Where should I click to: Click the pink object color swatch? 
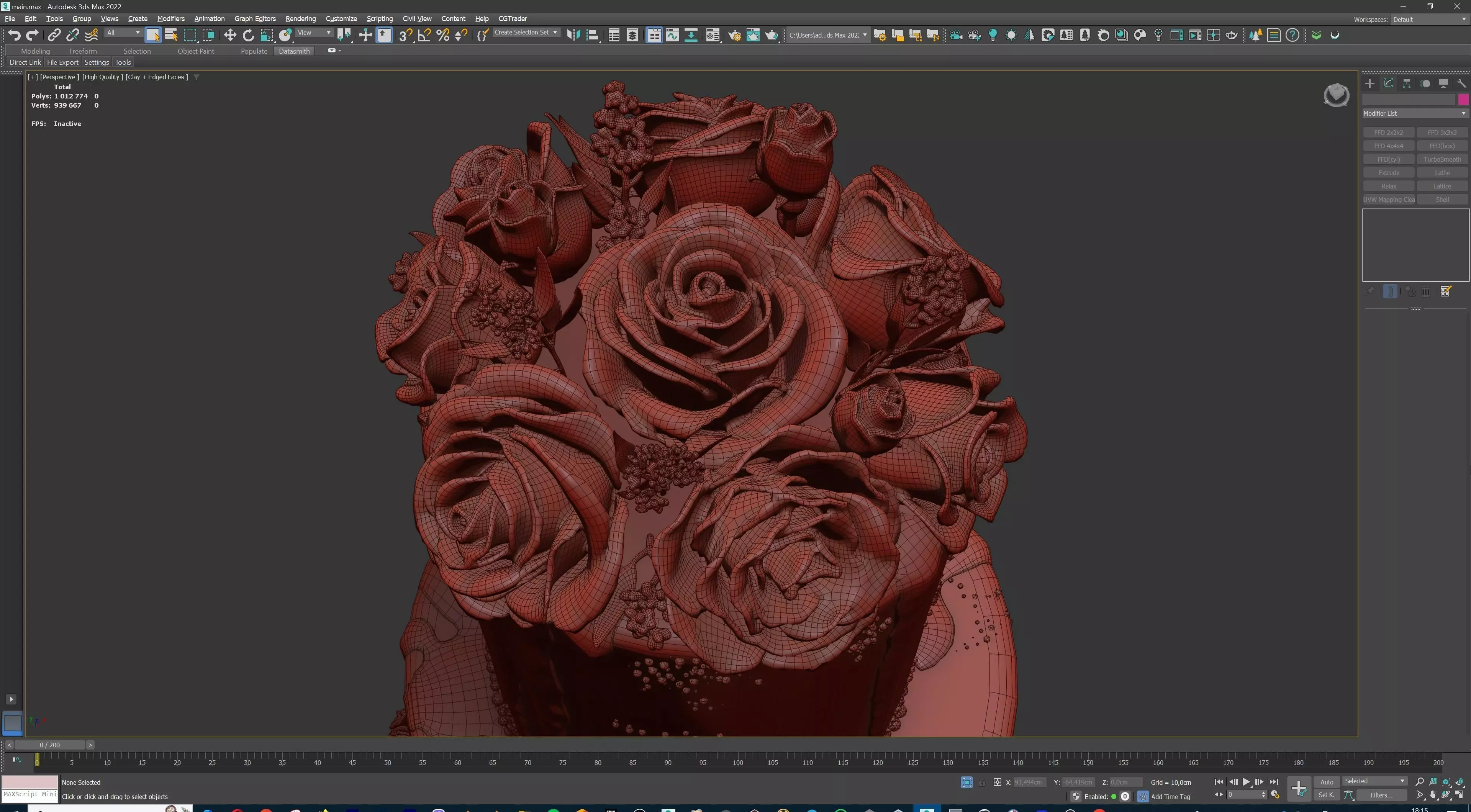click(1463, 99)
